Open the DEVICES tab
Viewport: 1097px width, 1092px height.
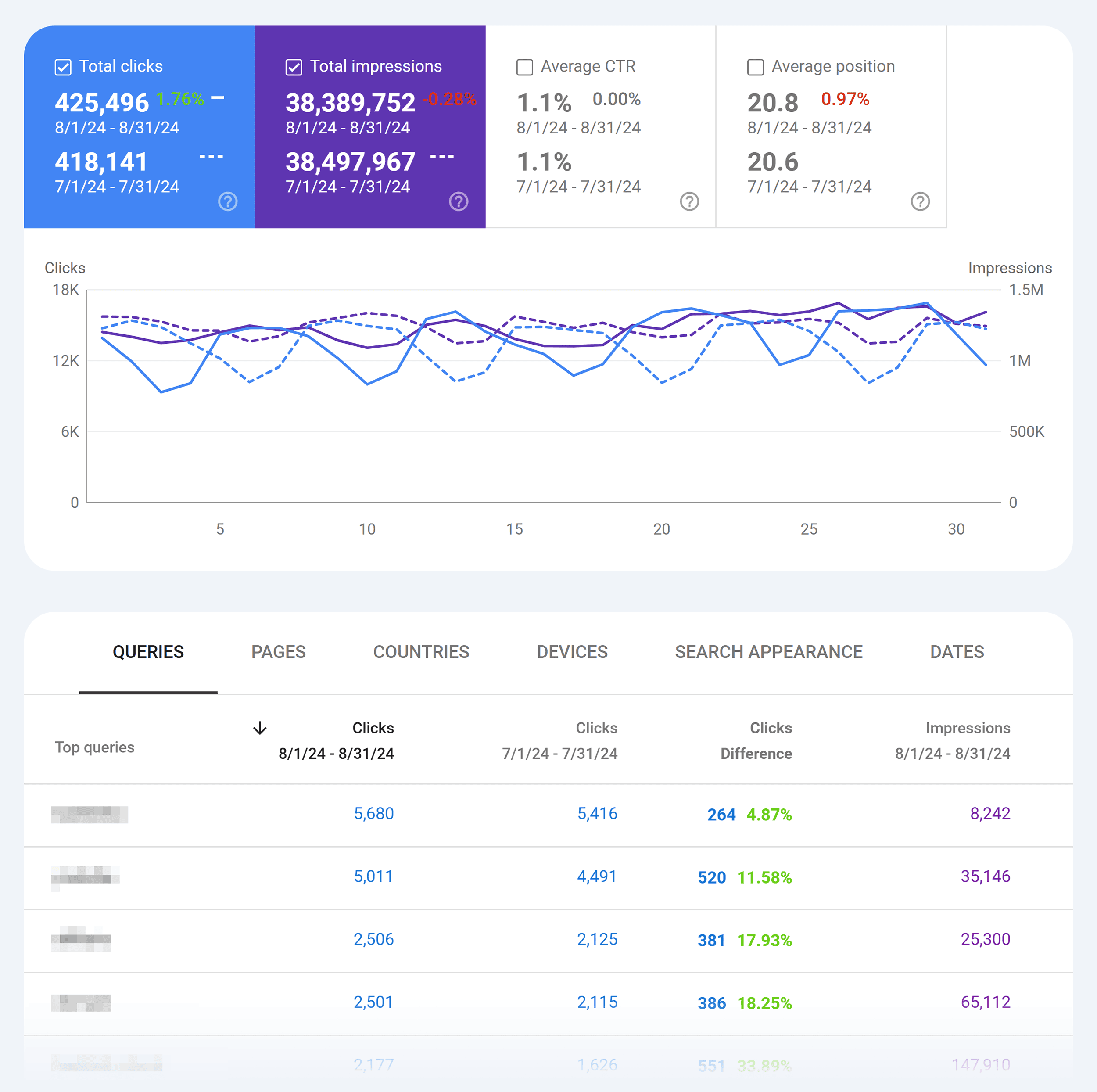click(x=572, y=652)
